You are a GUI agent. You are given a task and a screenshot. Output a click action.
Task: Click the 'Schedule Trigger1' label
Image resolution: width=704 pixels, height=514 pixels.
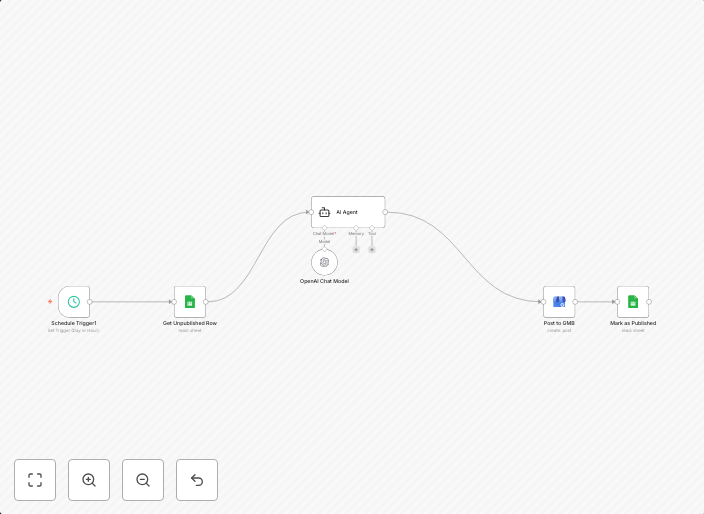pyautogui.click(x=74, y=323)
